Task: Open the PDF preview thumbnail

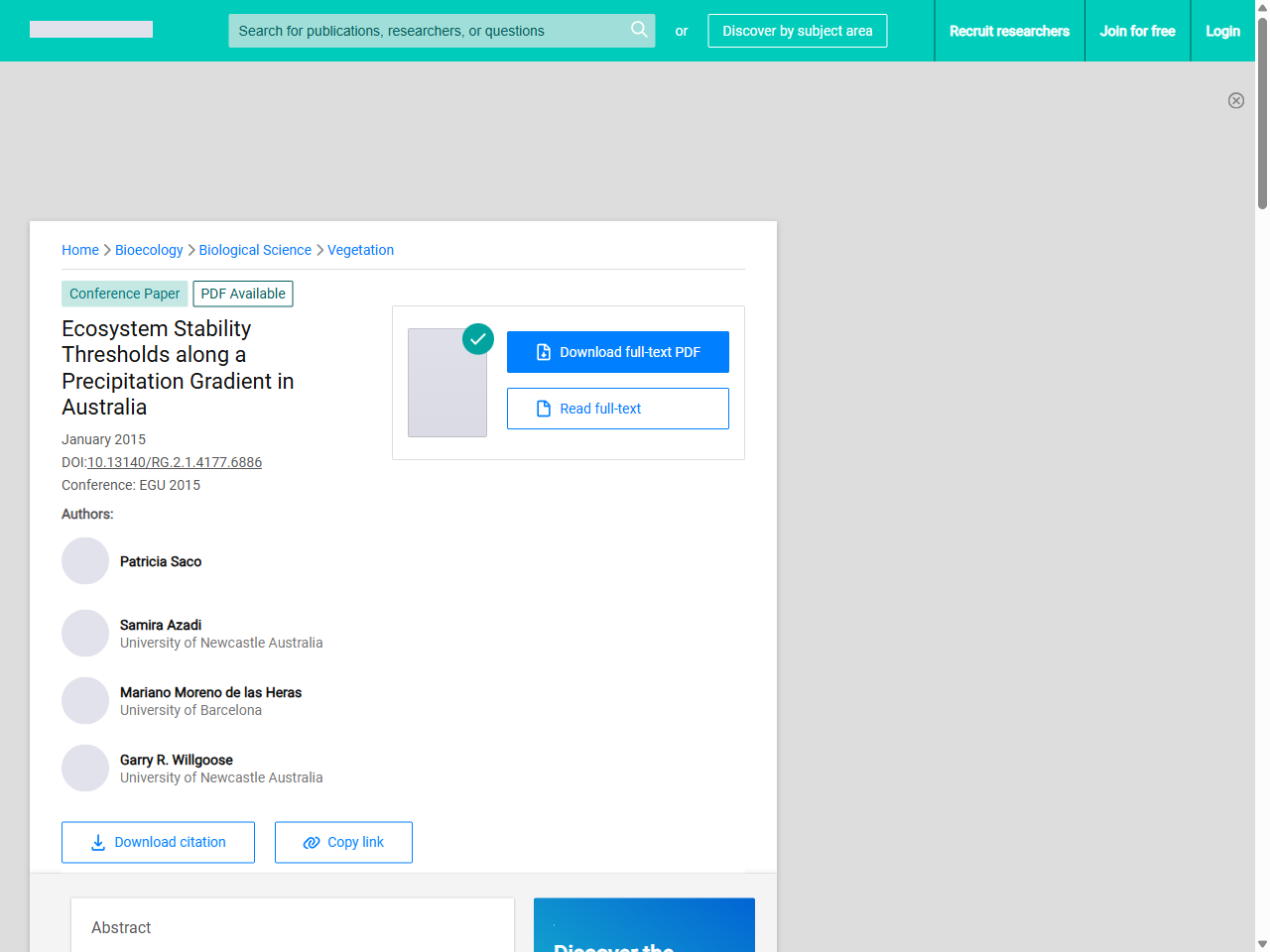Action: pos(447,383)
